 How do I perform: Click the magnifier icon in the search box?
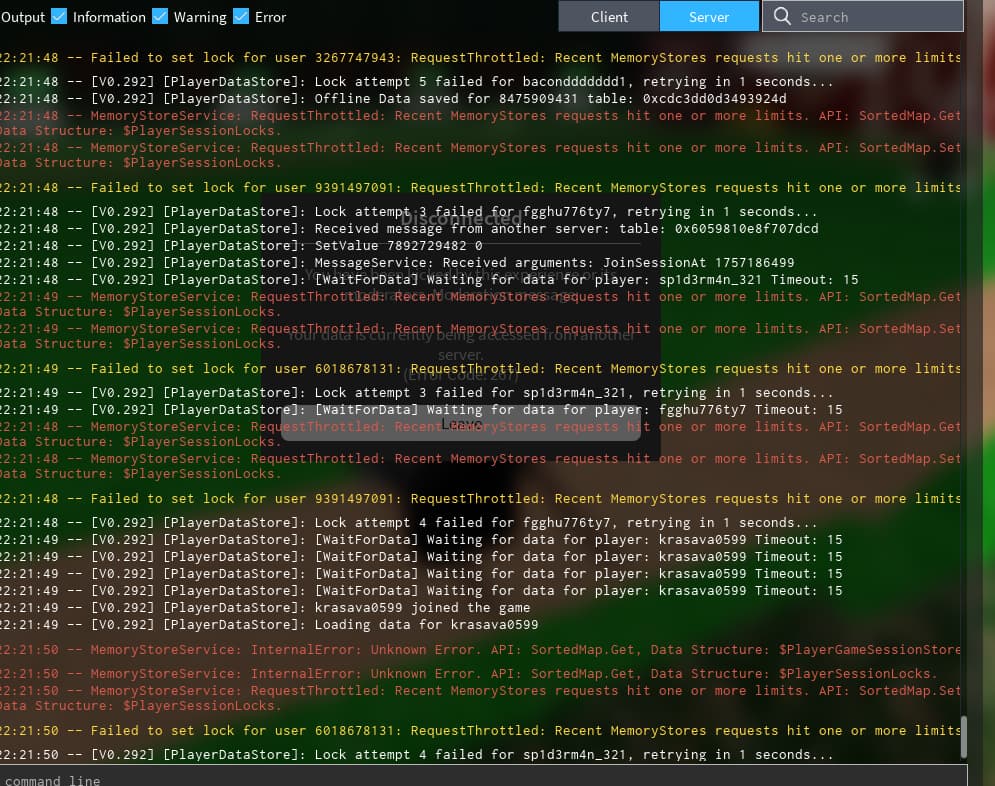(782, 16)
